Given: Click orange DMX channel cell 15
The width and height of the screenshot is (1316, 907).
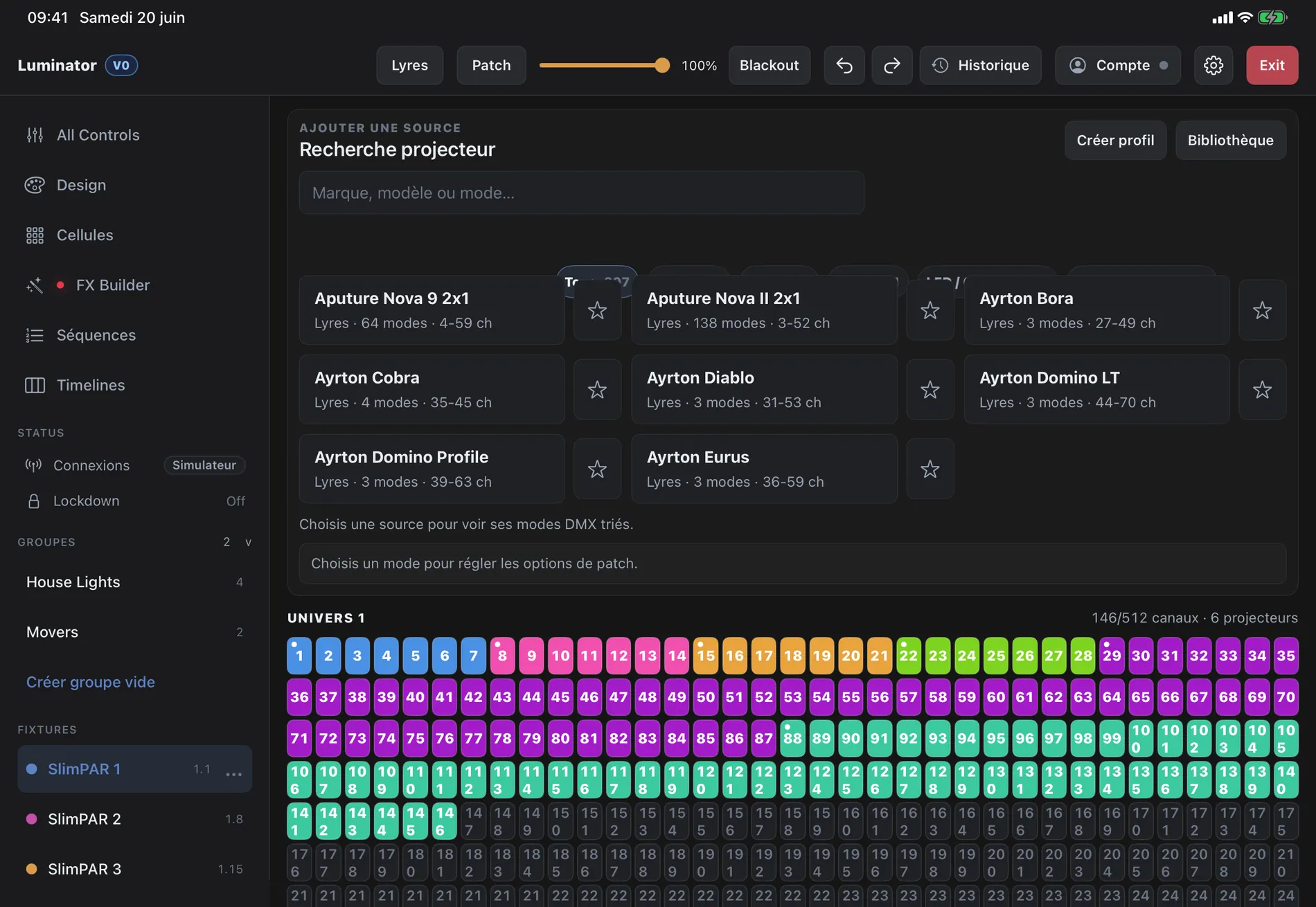Looking at the screenshot, I should [706, 656].
